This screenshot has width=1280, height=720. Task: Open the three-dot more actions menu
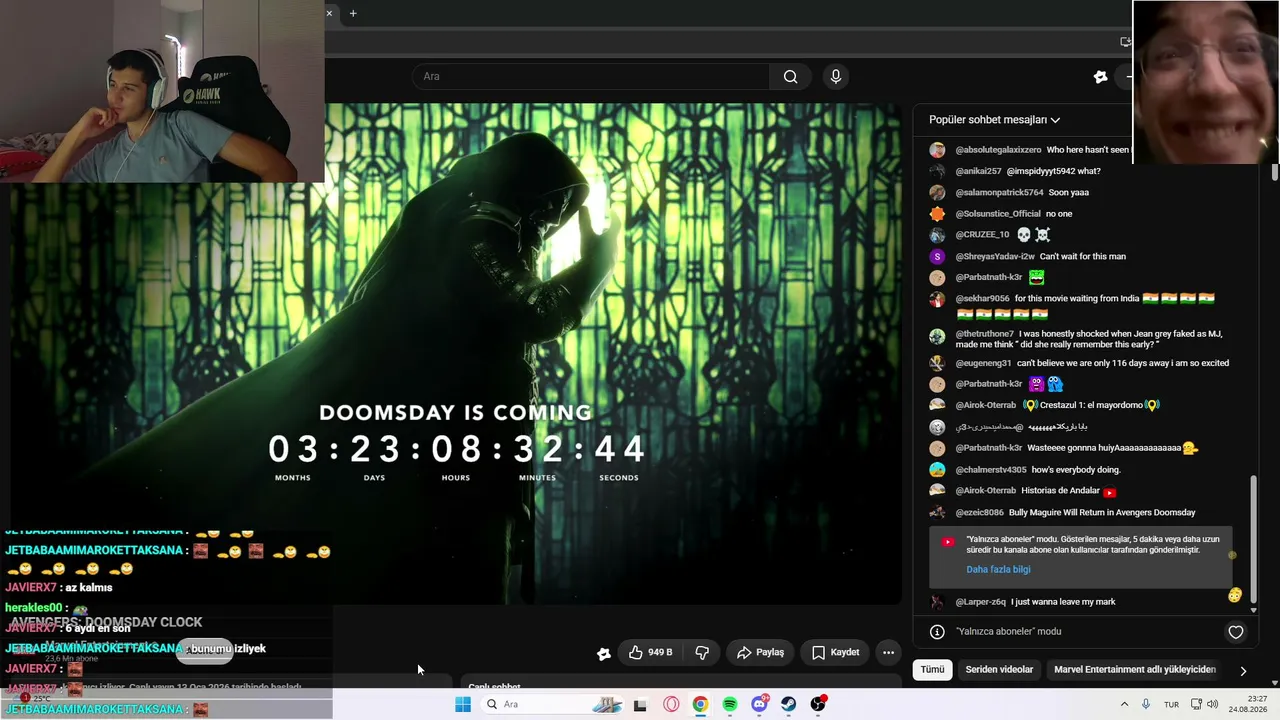(888, 652)
